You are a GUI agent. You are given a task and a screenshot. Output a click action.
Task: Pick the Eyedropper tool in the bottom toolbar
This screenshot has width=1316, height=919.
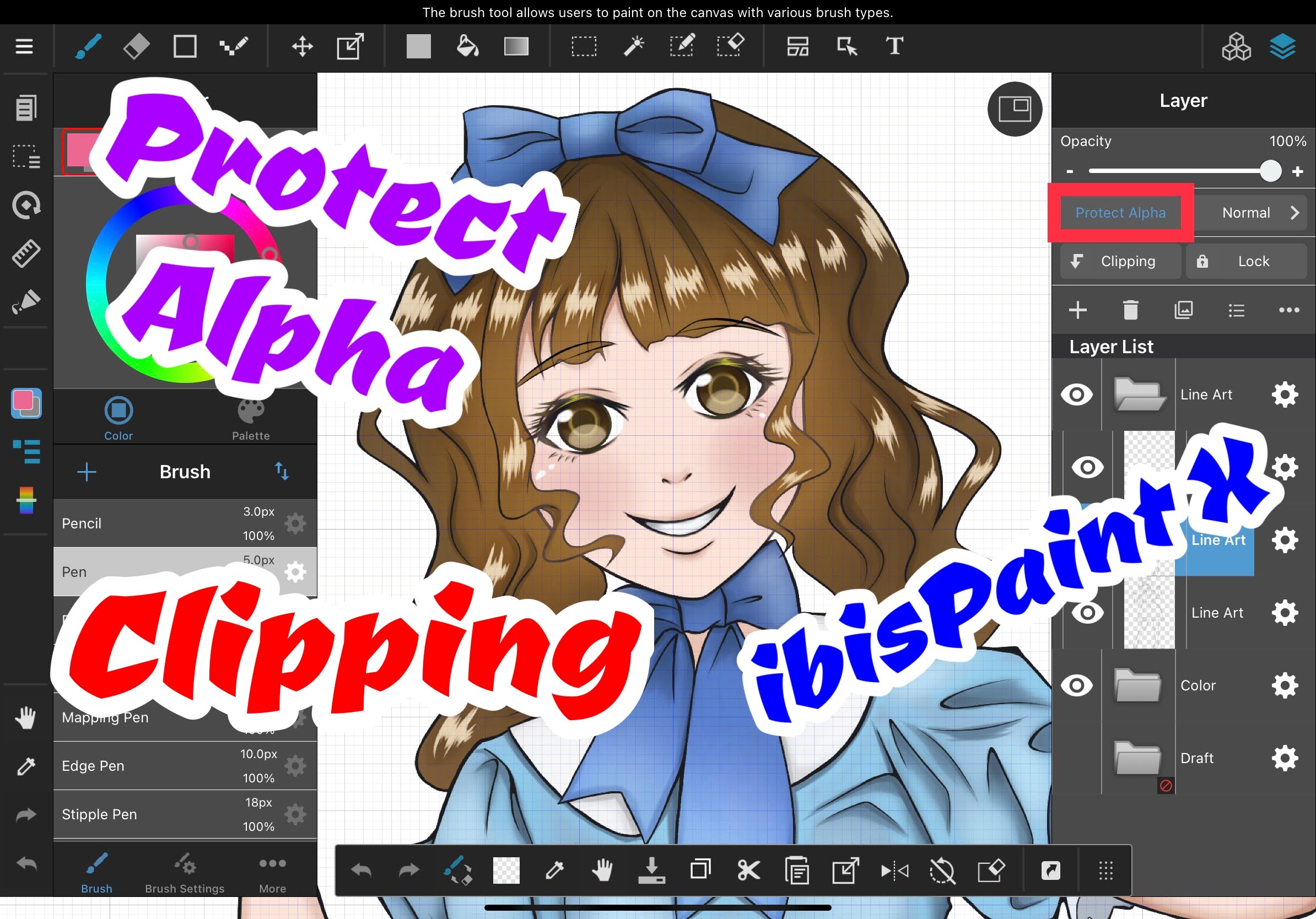(x=554, y=870)
